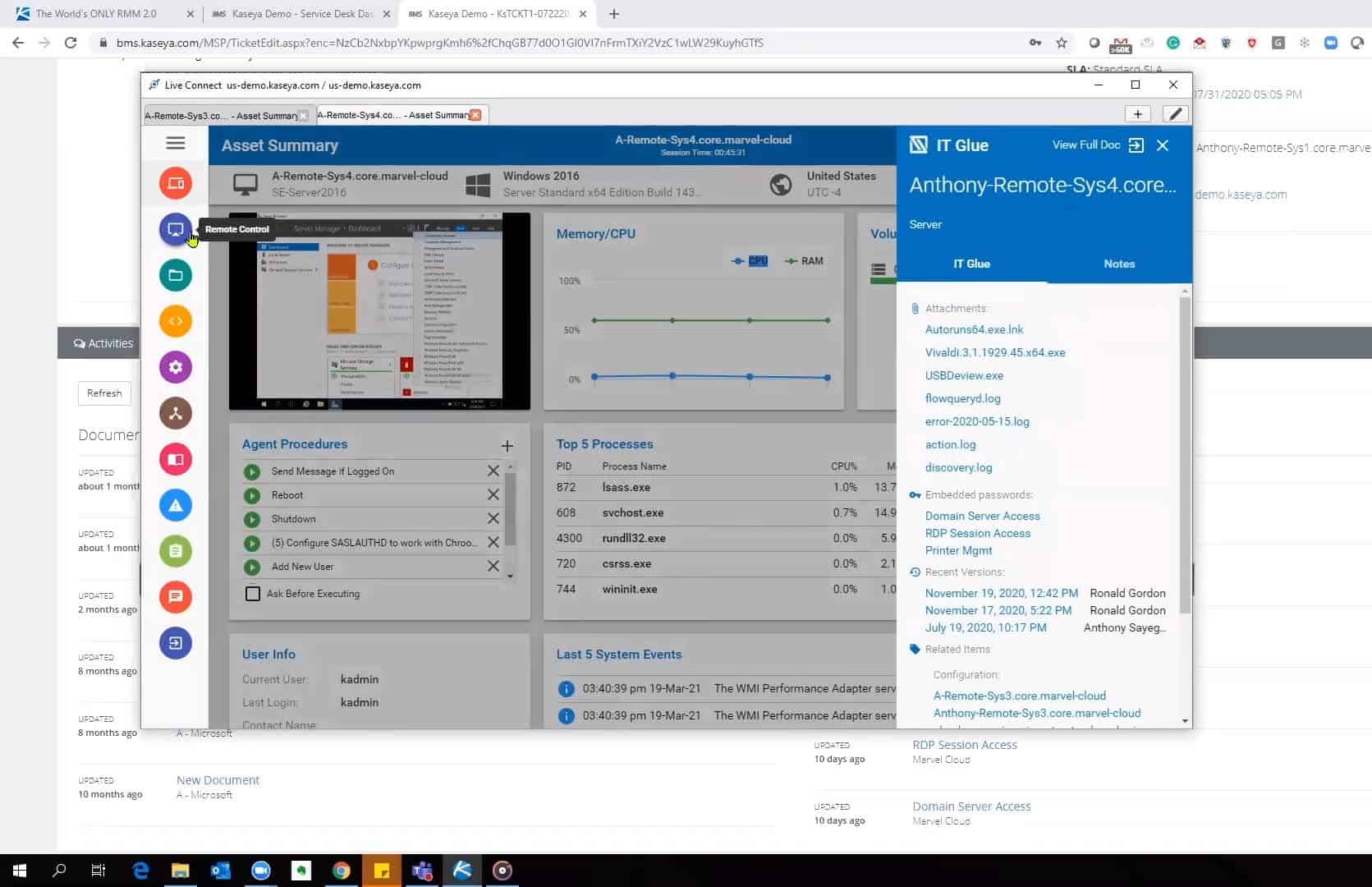The width and height of the screenshot is (1372, 887).
Task: Open the Activities tab on ticket page
Action: point(103,343)
